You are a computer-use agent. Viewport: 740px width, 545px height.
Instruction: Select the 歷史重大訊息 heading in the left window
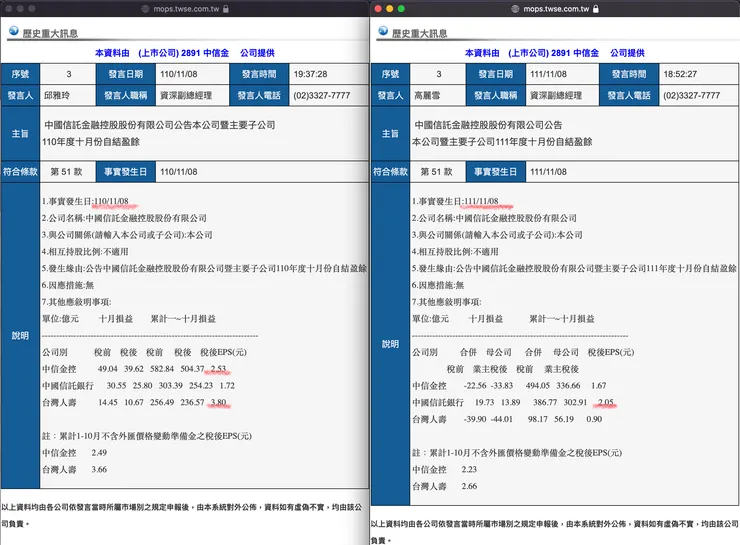coord(50,34)
